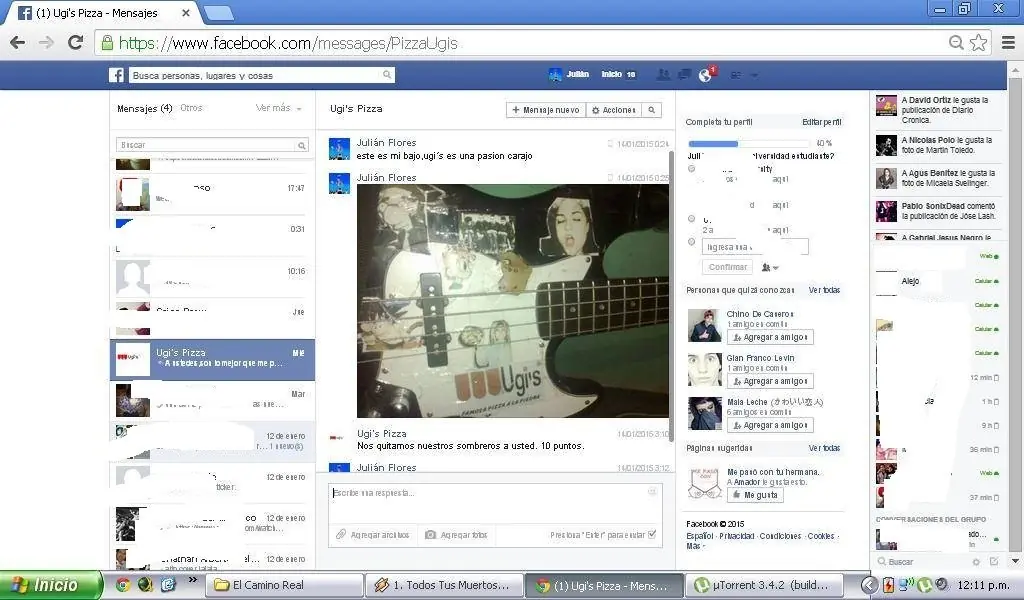Click into the 'Escribe una respuesta' field
The image size is (1024, 600).
(495, 503)
